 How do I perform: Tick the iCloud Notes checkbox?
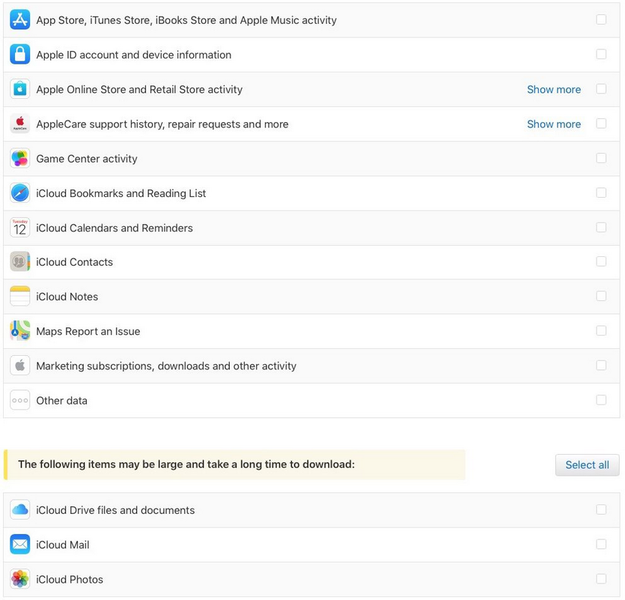click(601, 296)
